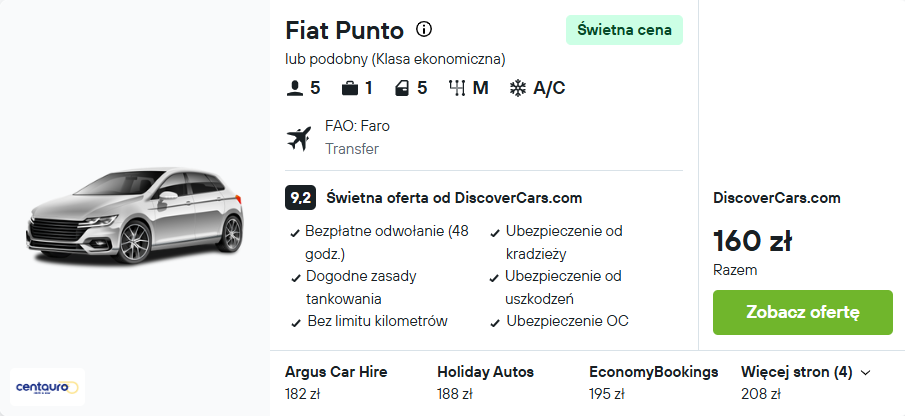This screenshot has width=905, height=416.
Task: Click the Ubezpieczenie OC text
Action: (567, 321)
